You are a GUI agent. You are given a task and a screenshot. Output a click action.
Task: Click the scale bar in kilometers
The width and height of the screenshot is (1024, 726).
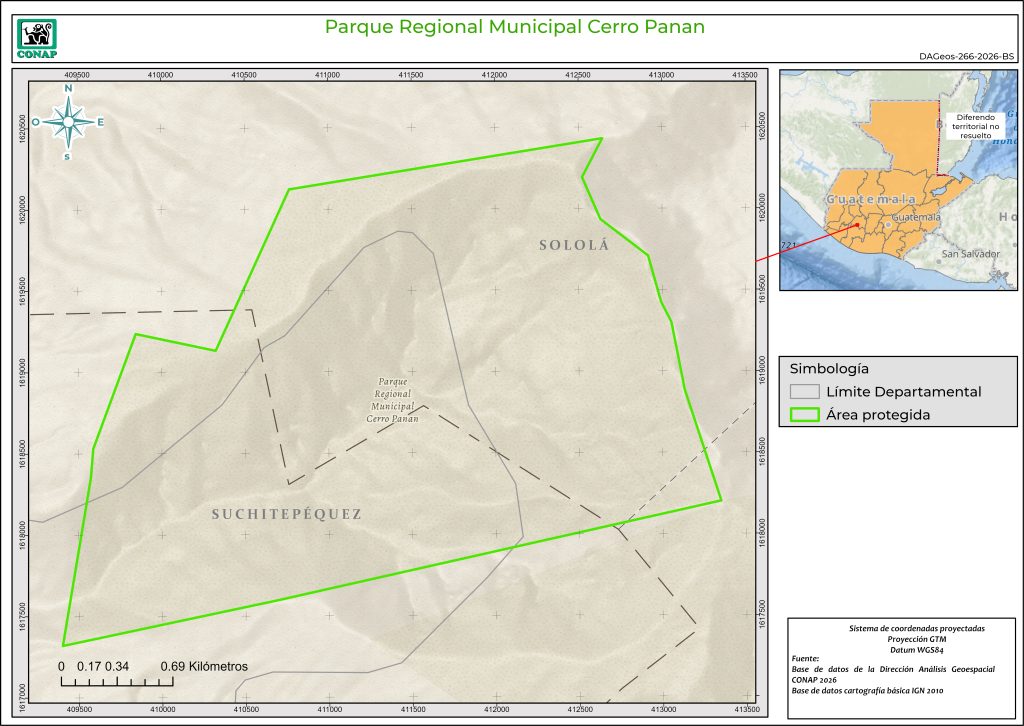[118, 681]
